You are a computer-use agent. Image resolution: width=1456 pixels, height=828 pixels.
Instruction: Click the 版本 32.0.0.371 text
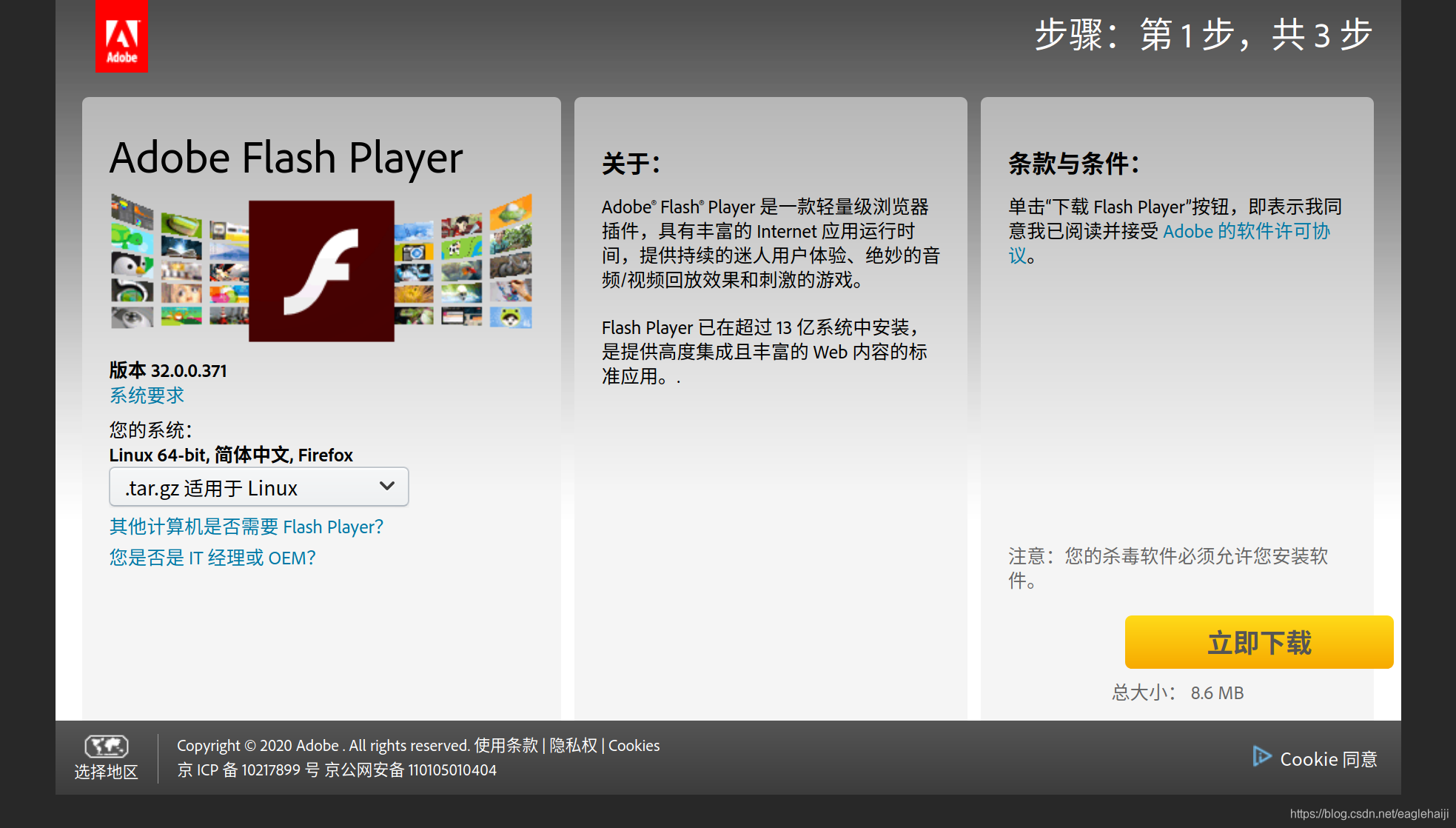[168, 370]
